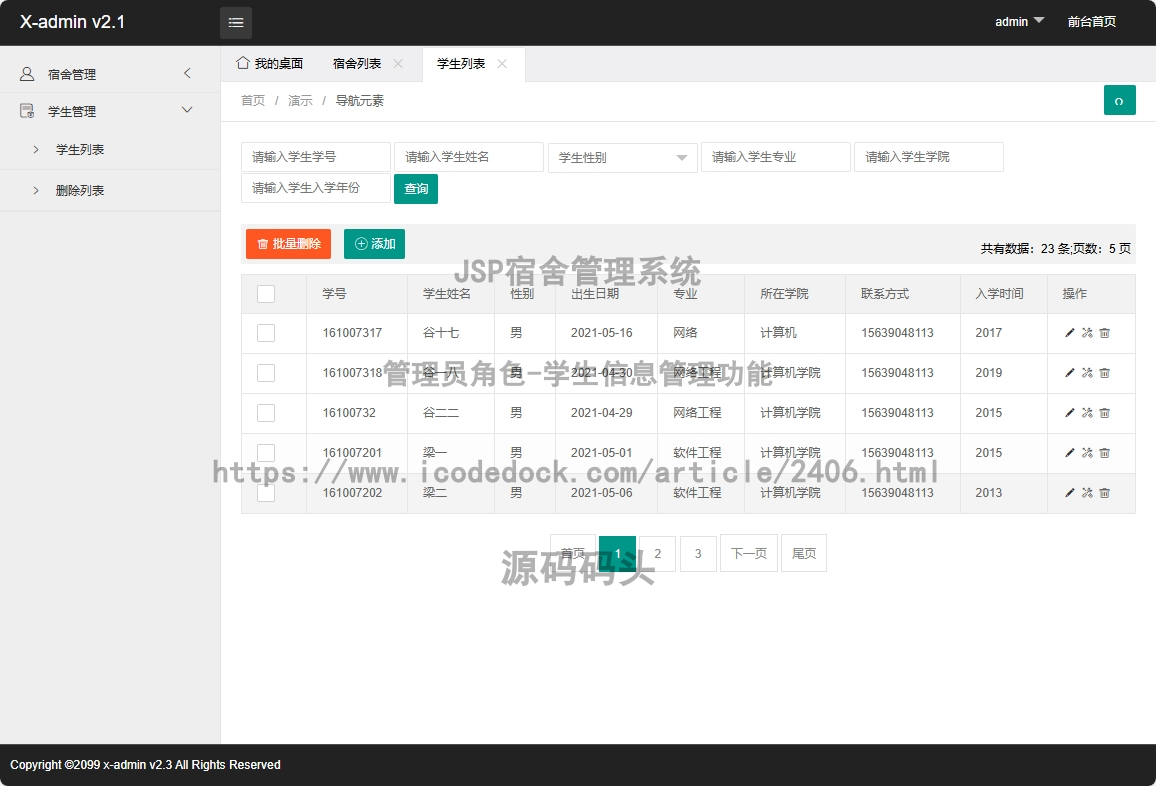The image size is (1156, 786).
Task: Click the trash icon for student 161007317
Action: coord(1104,333)
